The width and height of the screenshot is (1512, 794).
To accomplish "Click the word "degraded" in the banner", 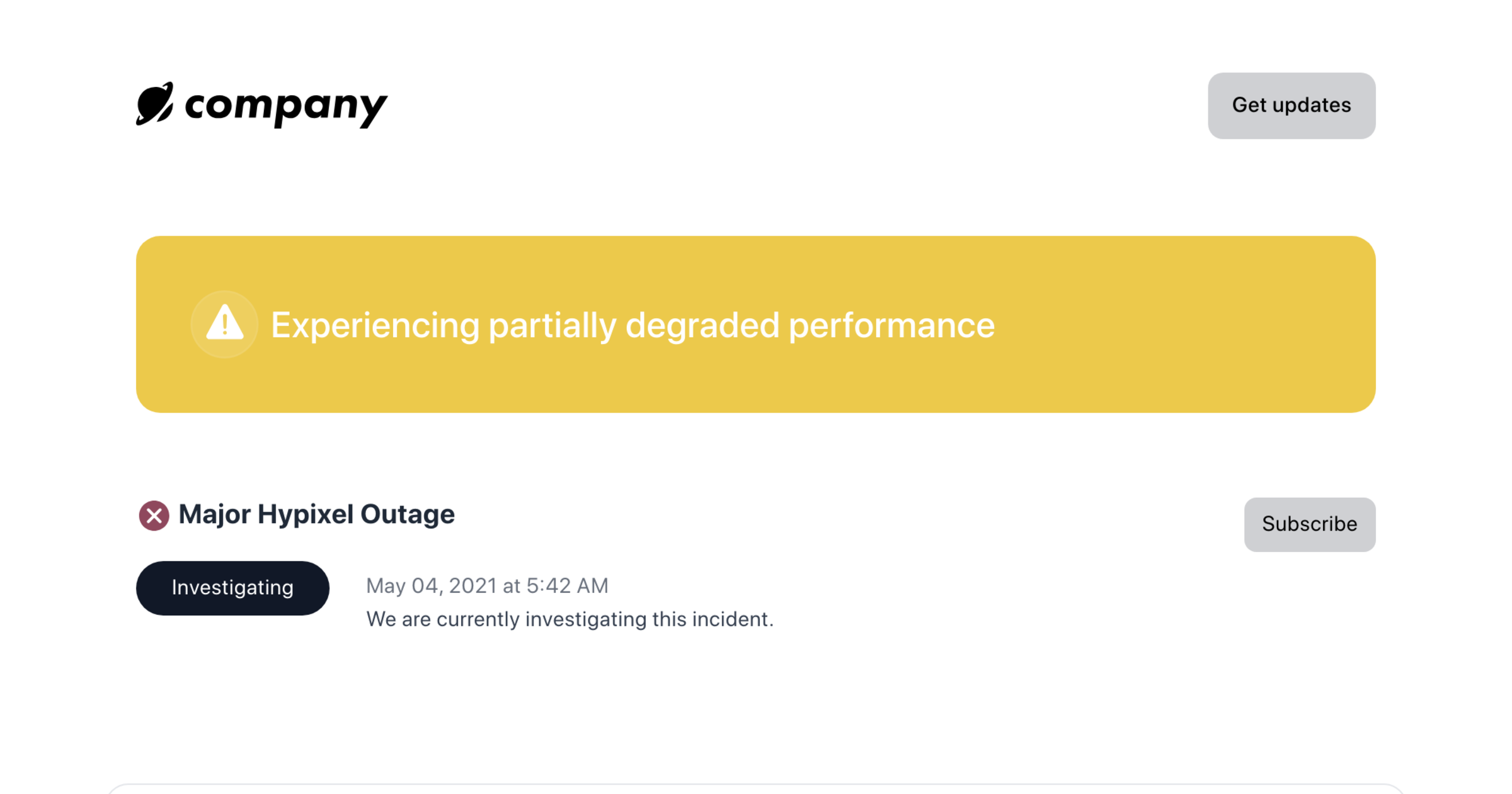I will click(702, 325).
